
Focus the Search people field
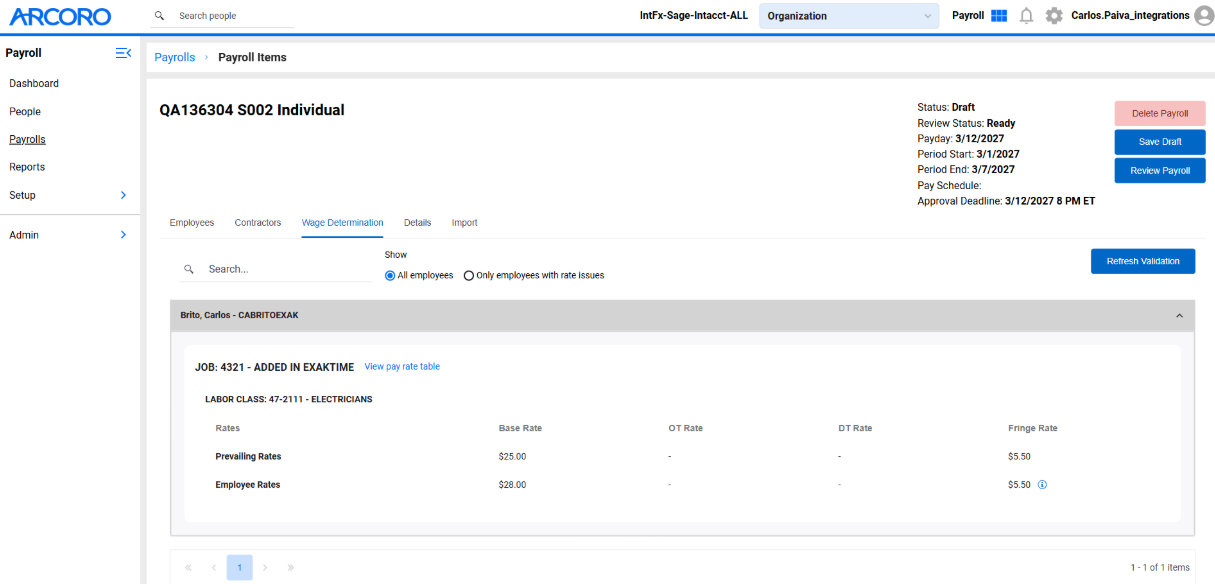[x=235, y=16]
